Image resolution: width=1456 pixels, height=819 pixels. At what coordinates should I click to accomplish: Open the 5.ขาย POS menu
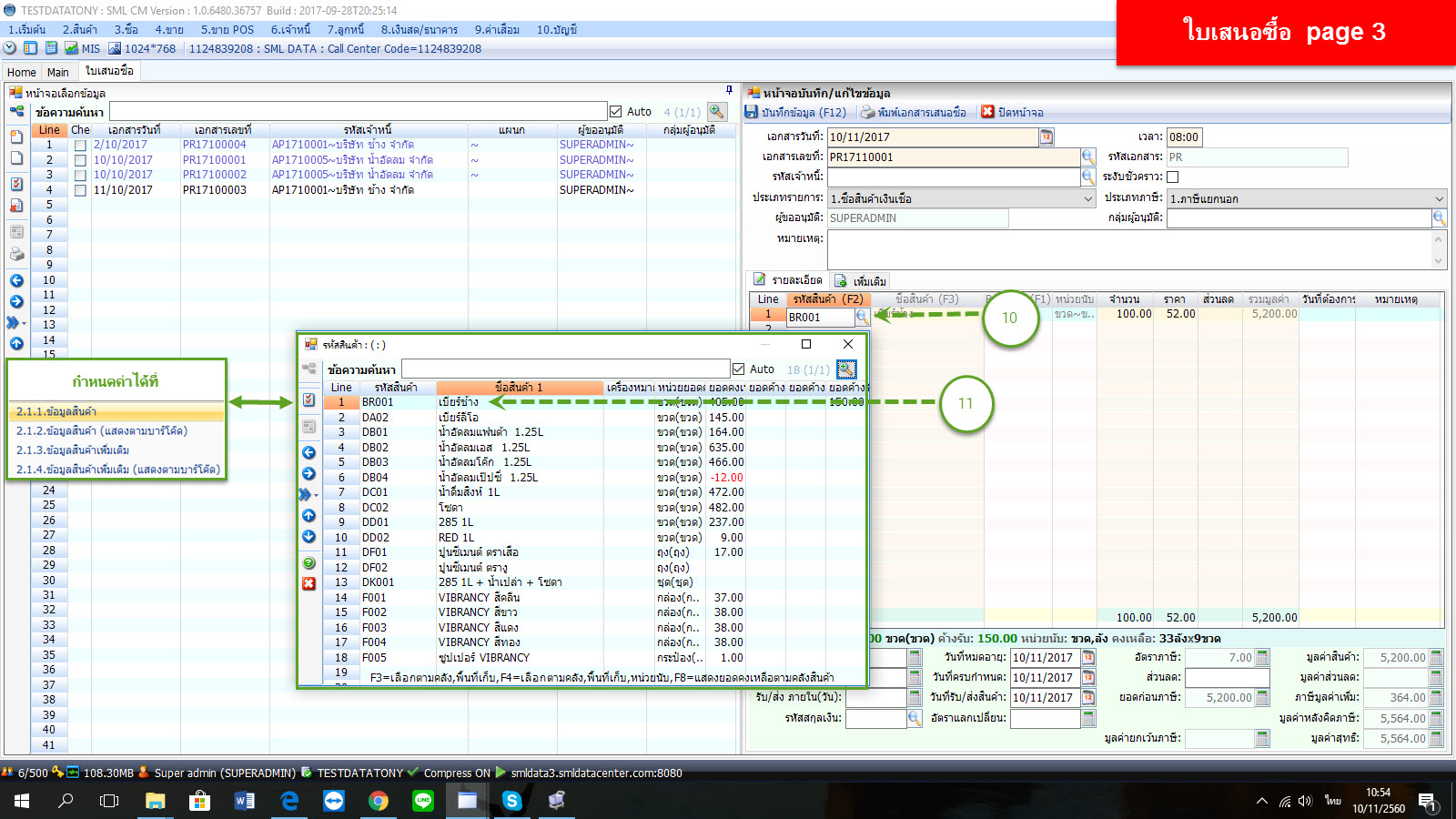tap(227, 29)
